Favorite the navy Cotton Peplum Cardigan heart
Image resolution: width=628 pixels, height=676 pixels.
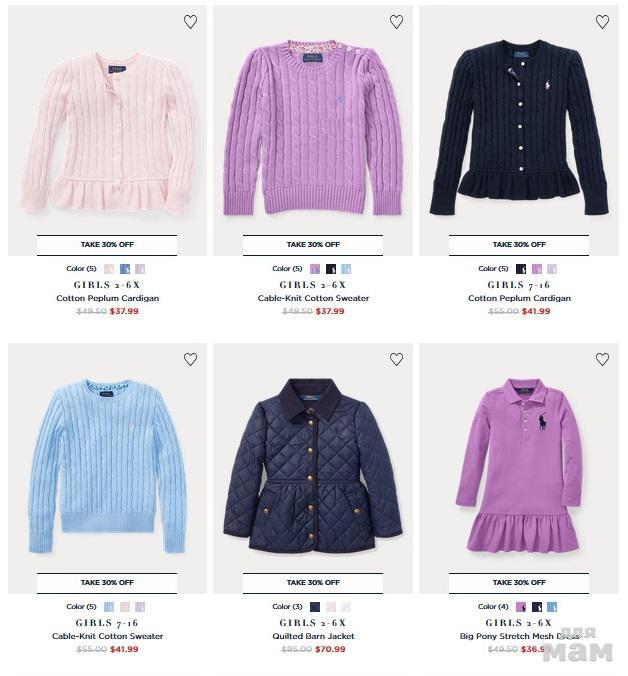click(602, 22)
